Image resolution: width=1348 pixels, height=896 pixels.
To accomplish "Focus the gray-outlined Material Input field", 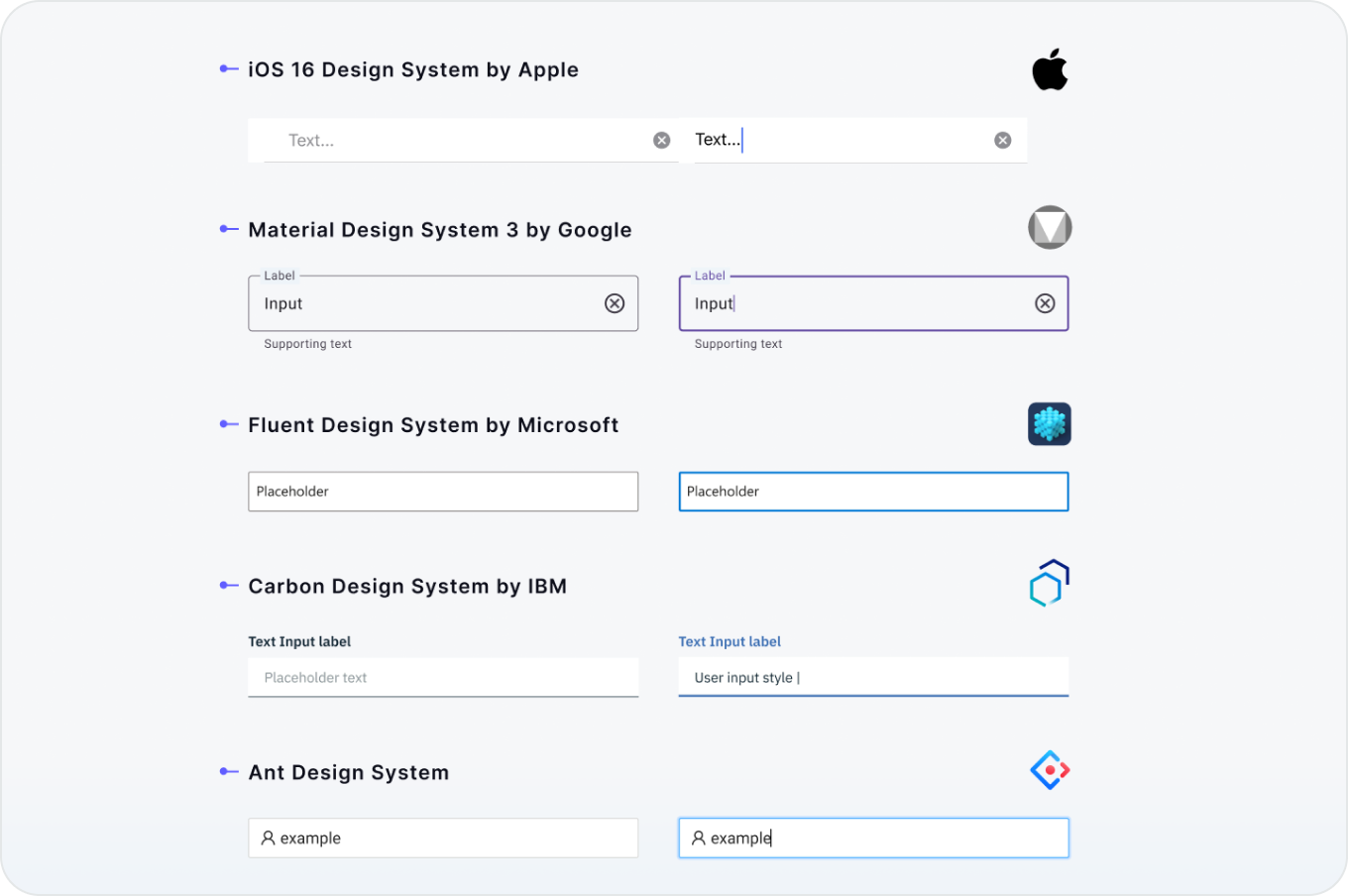I will pyautogui.click(x=443, y=303).
